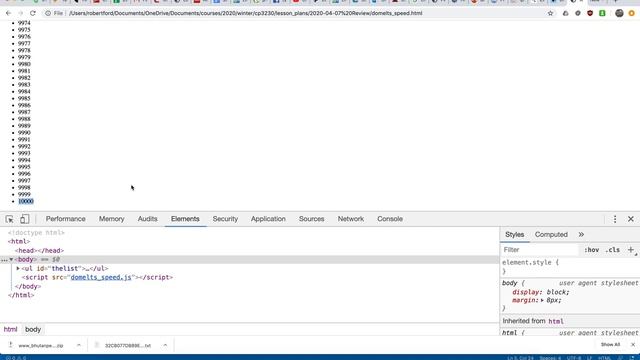Click the styles Filter input field
This screenshot has height=360, width=640.
pos(540,250)
